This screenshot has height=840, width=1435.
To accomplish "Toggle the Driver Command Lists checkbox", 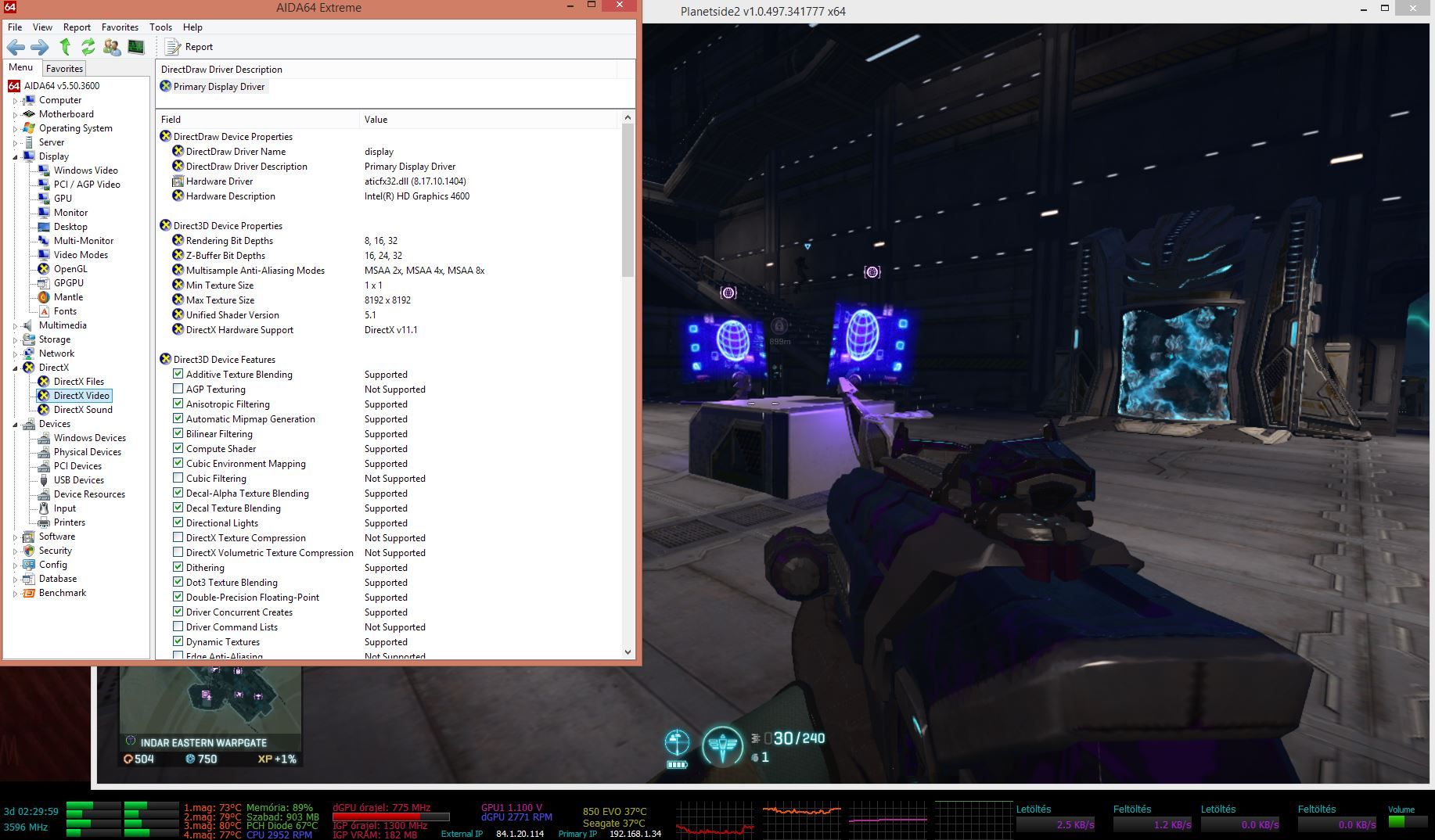I will pyautogui.click(x=178, y=626).
